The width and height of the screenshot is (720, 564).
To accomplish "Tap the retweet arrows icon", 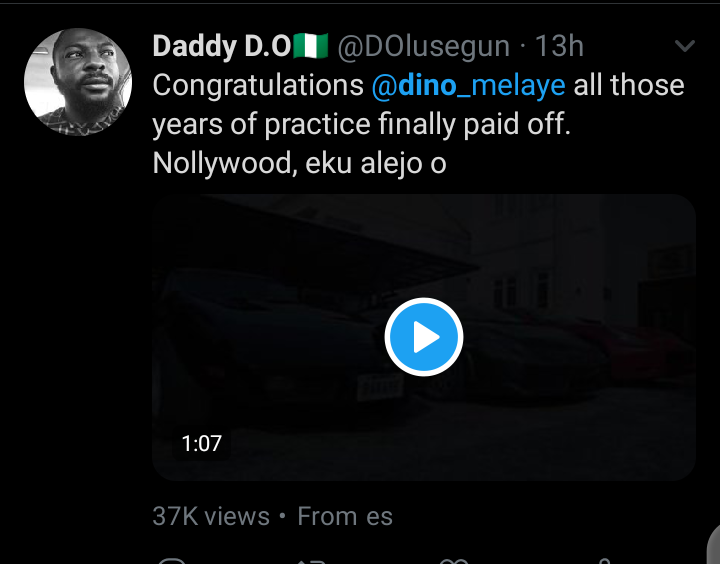I will click(x=311, y=561).
